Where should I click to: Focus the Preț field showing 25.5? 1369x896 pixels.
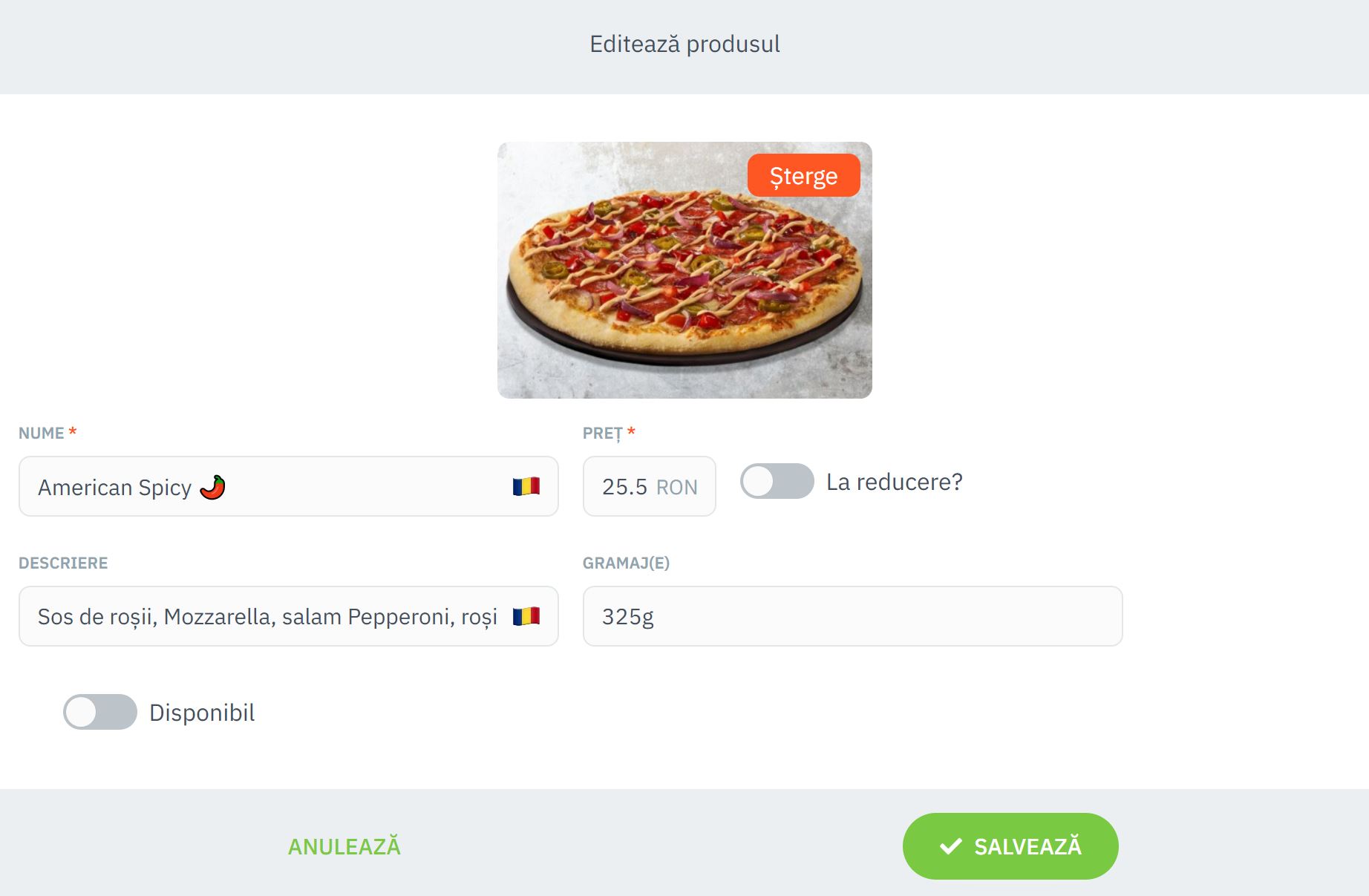pyautogui.click(x=649, y=486)
